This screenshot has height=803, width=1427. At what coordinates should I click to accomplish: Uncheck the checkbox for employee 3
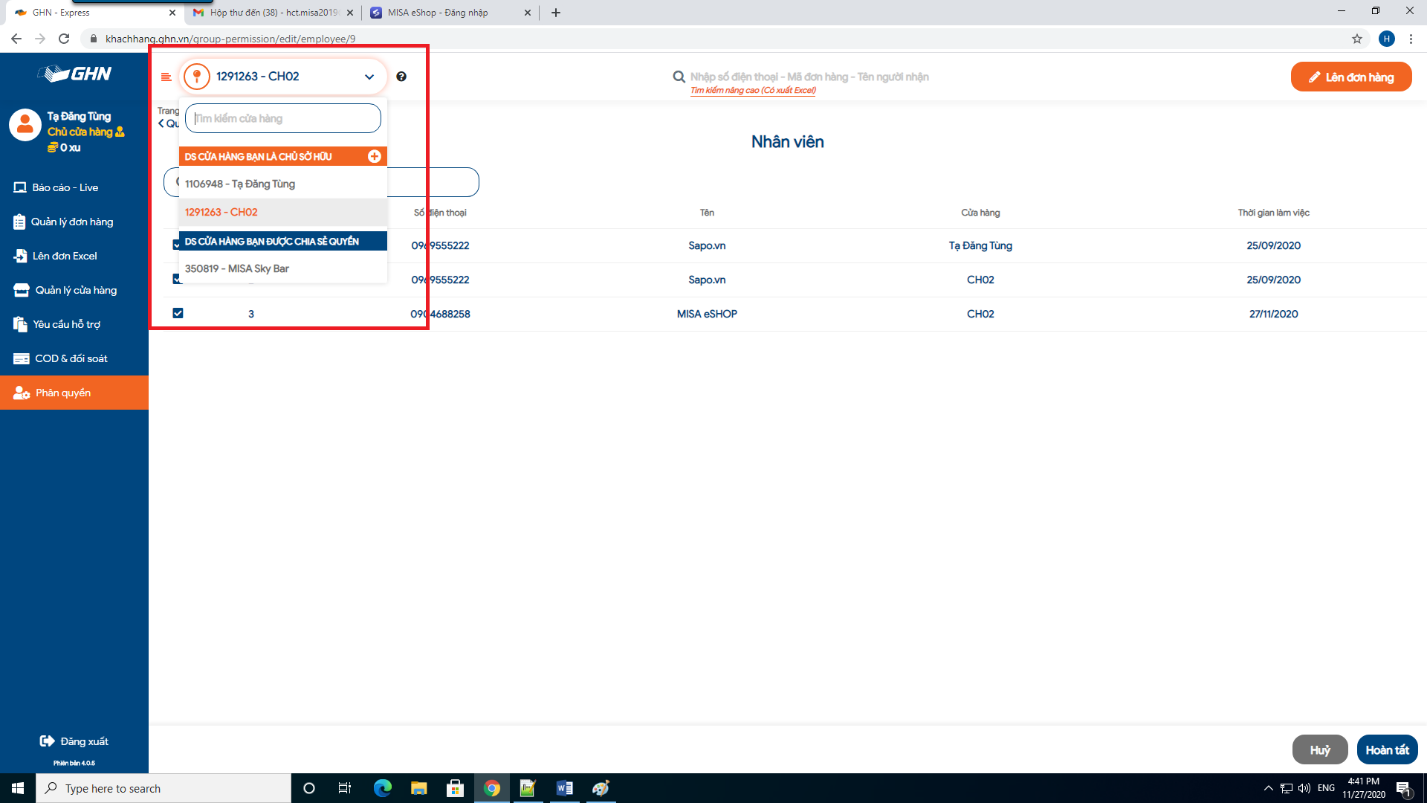(178, 314)
